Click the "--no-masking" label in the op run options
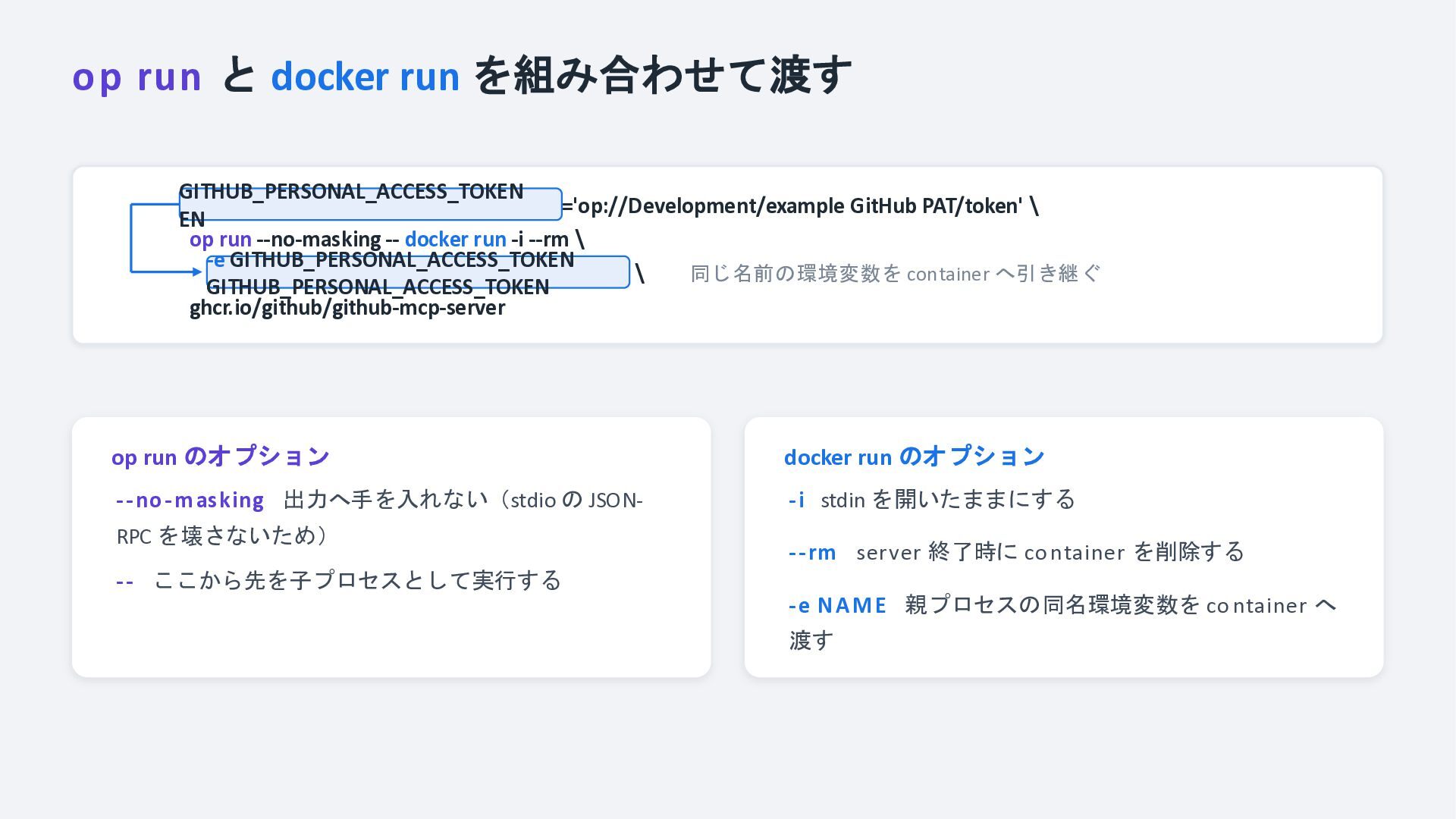This screenshot has width=1456, height=819. (x=190, y=500)
